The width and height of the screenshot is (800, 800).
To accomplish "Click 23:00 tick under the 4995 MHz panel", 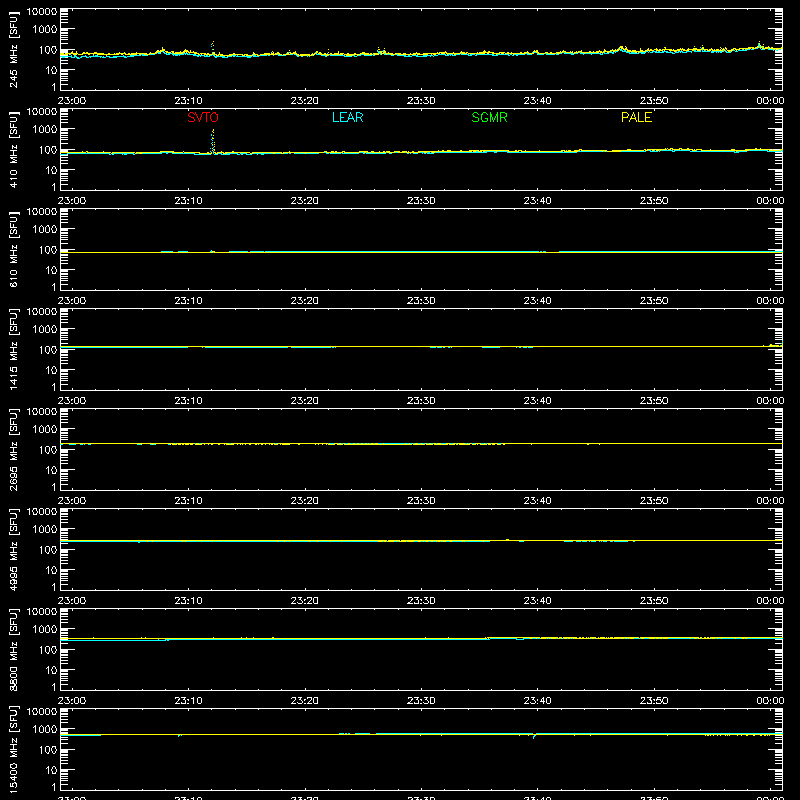I will (x=72, y=601).
